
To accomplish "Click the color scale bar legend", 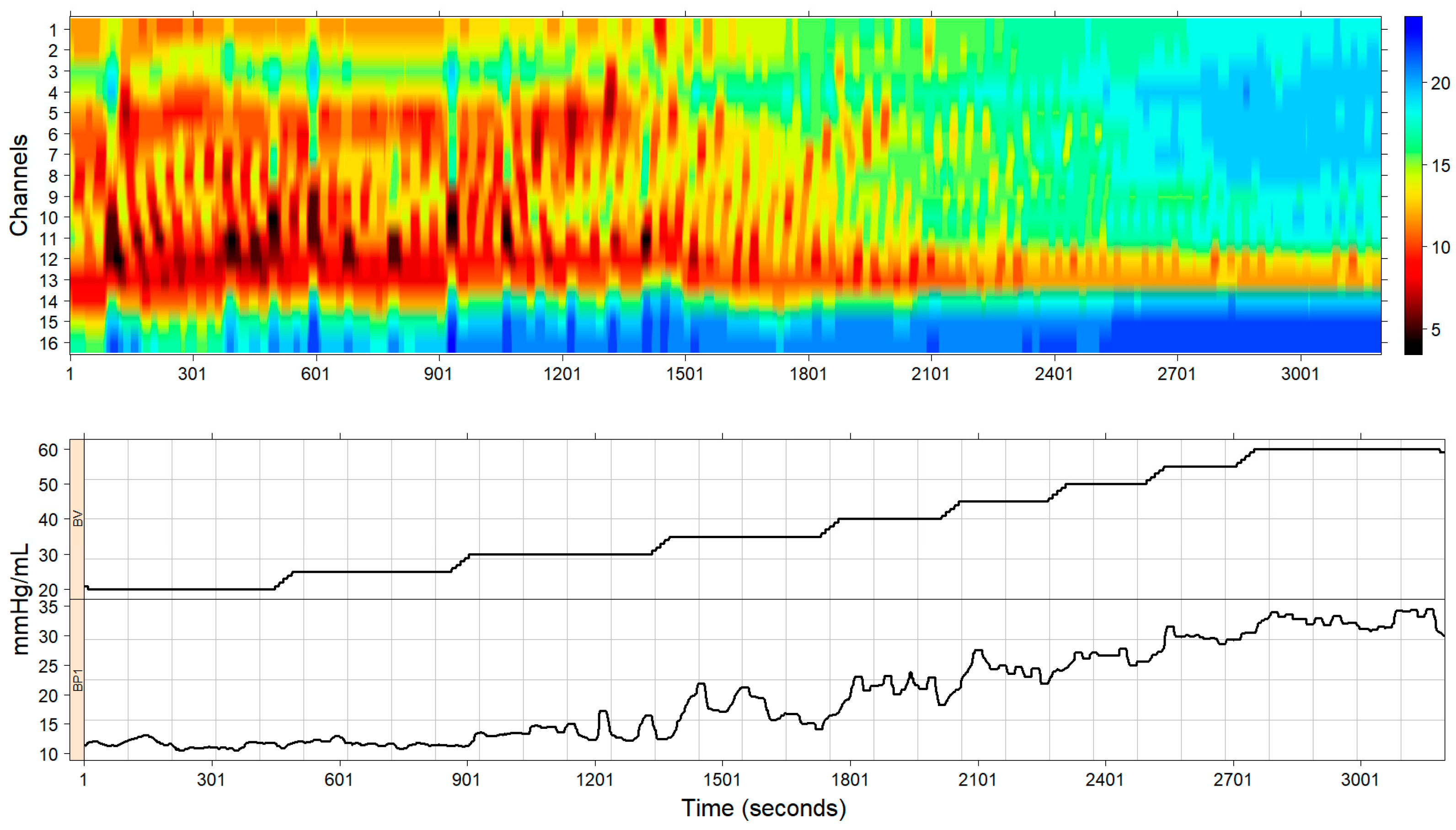I will pyautogui.click(x=1413, y=185).
